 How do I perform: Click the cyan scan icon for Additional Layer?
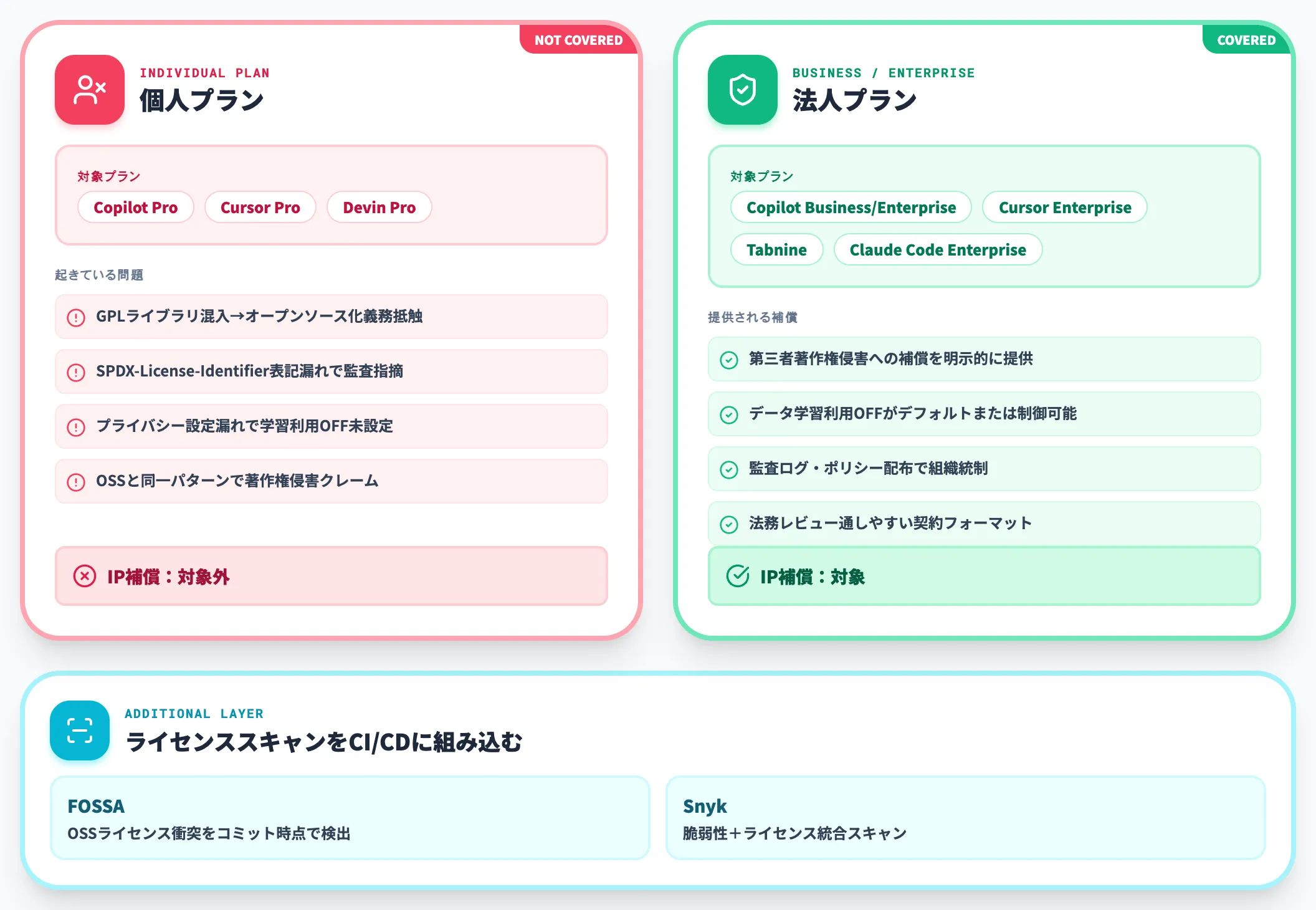(80, 730)
